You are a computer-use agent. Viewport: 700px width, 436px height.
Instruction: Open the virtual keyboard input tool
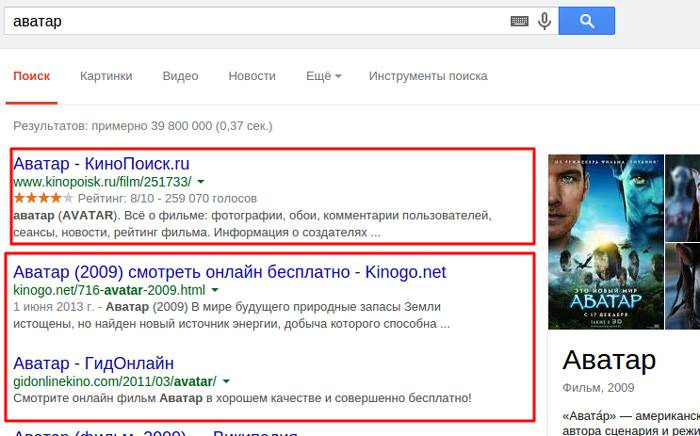[x=519, y=21]
